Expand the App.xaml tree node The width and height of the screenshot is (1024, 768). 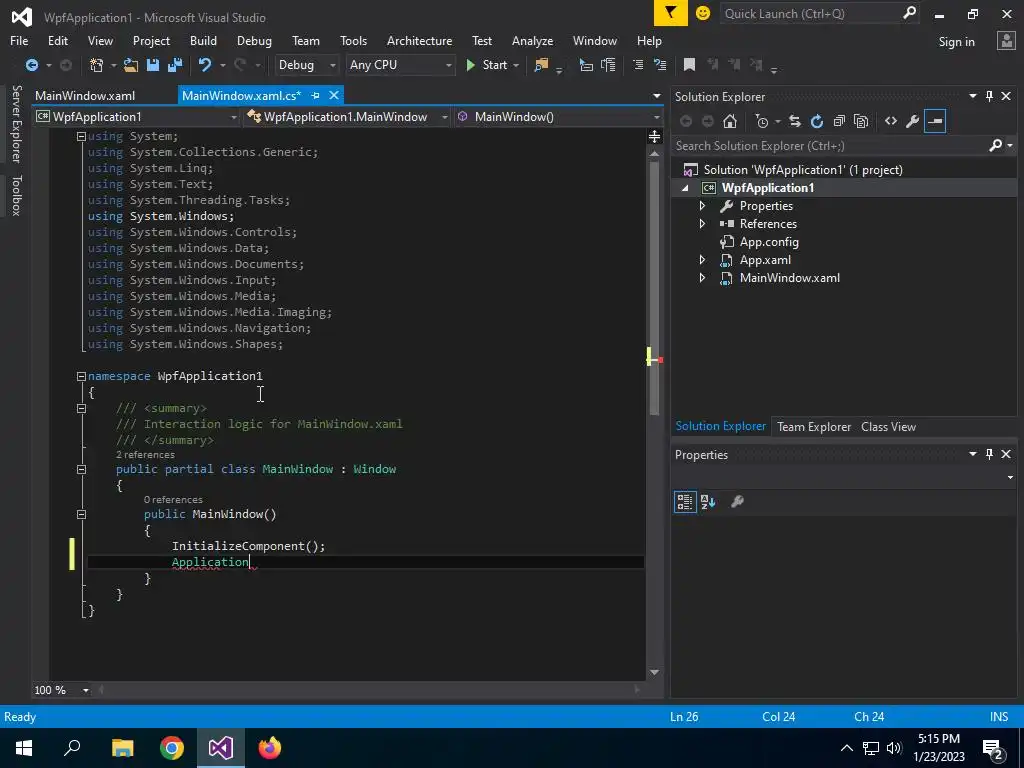703,259
